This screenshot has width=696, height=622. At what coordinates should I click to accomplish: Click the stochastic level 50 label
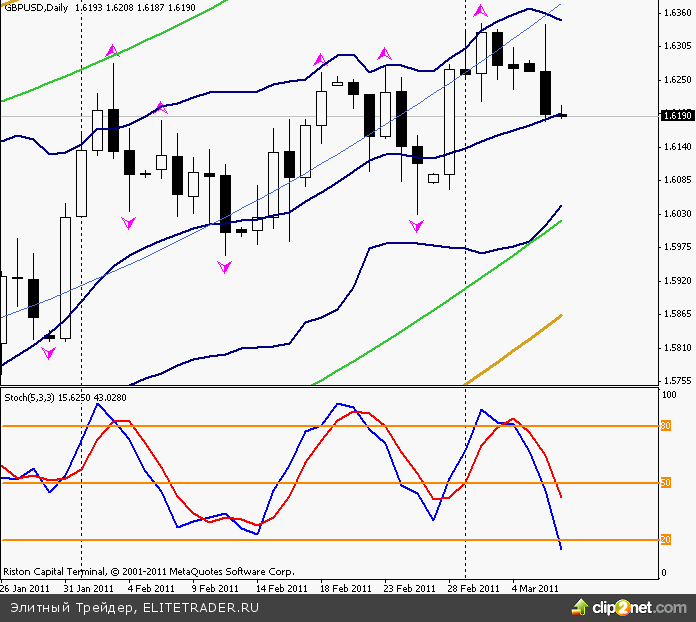tap(664, 483)
